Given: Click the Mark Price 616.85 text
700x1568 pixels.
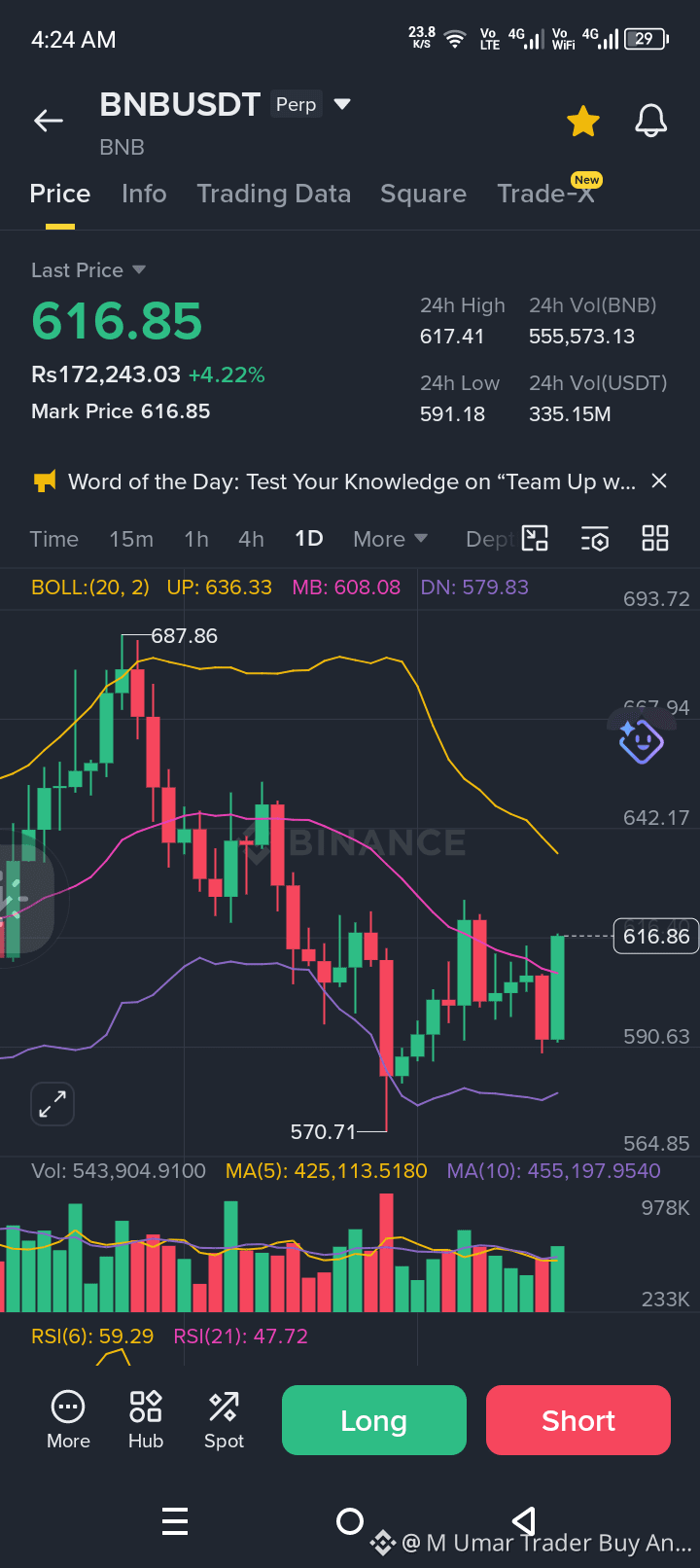Looking at the screenshot, I should point(121,411).
